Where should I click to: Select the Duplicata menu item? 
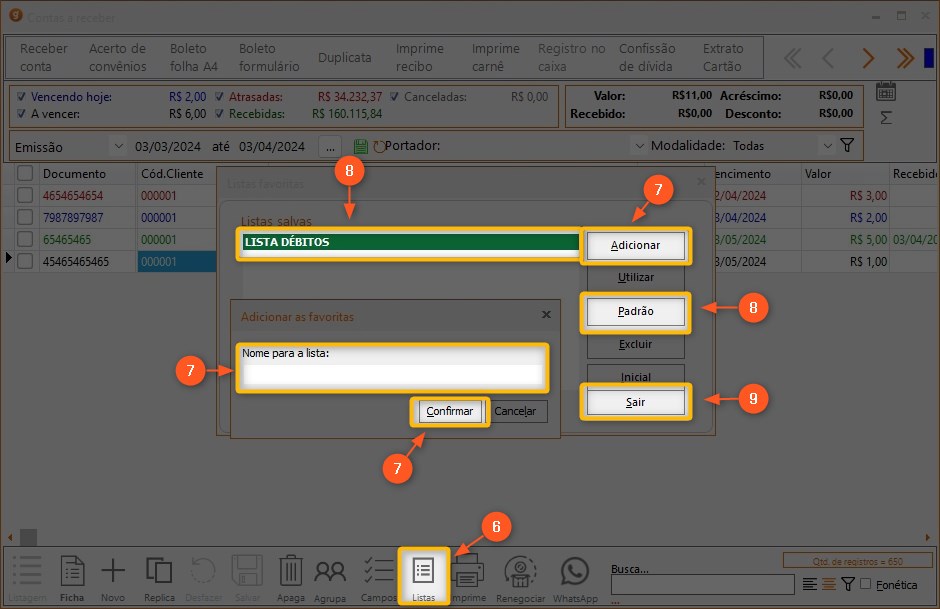344,57
